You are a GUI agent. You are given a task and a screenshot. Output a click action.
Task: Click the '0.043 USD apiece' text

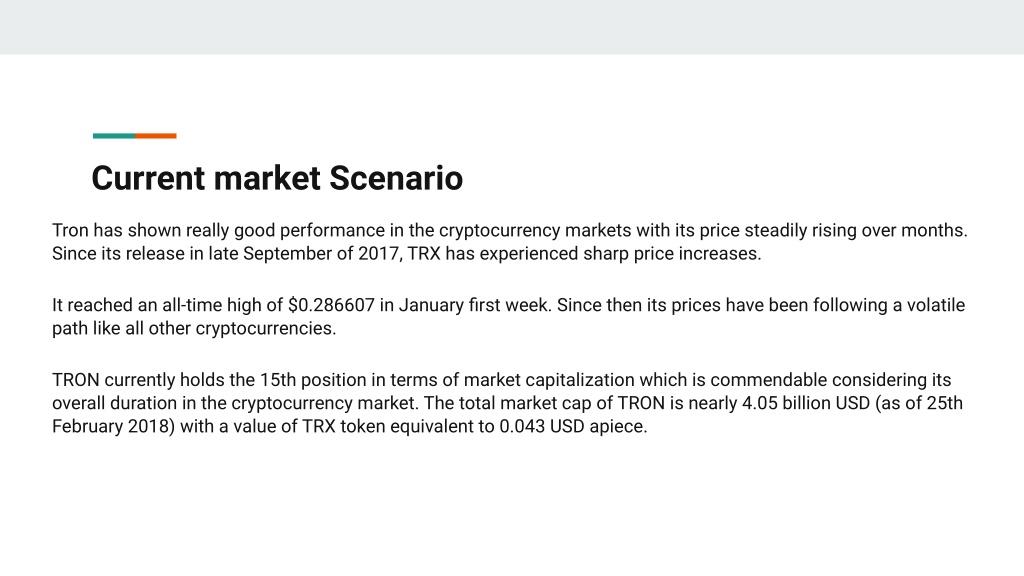click(573, 426)
